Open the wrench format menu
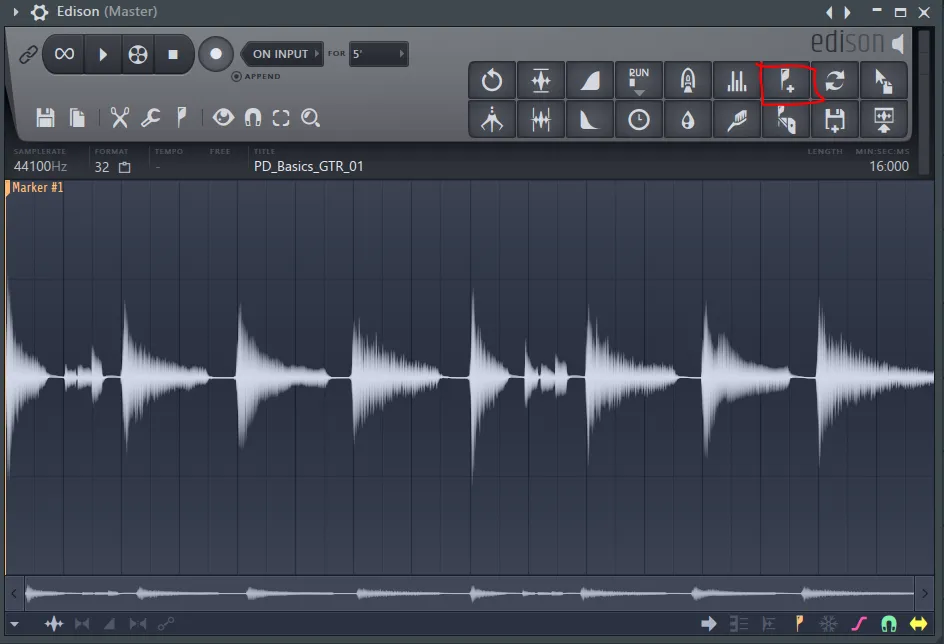This screenshot has height=644, width=944. point(151,117)
